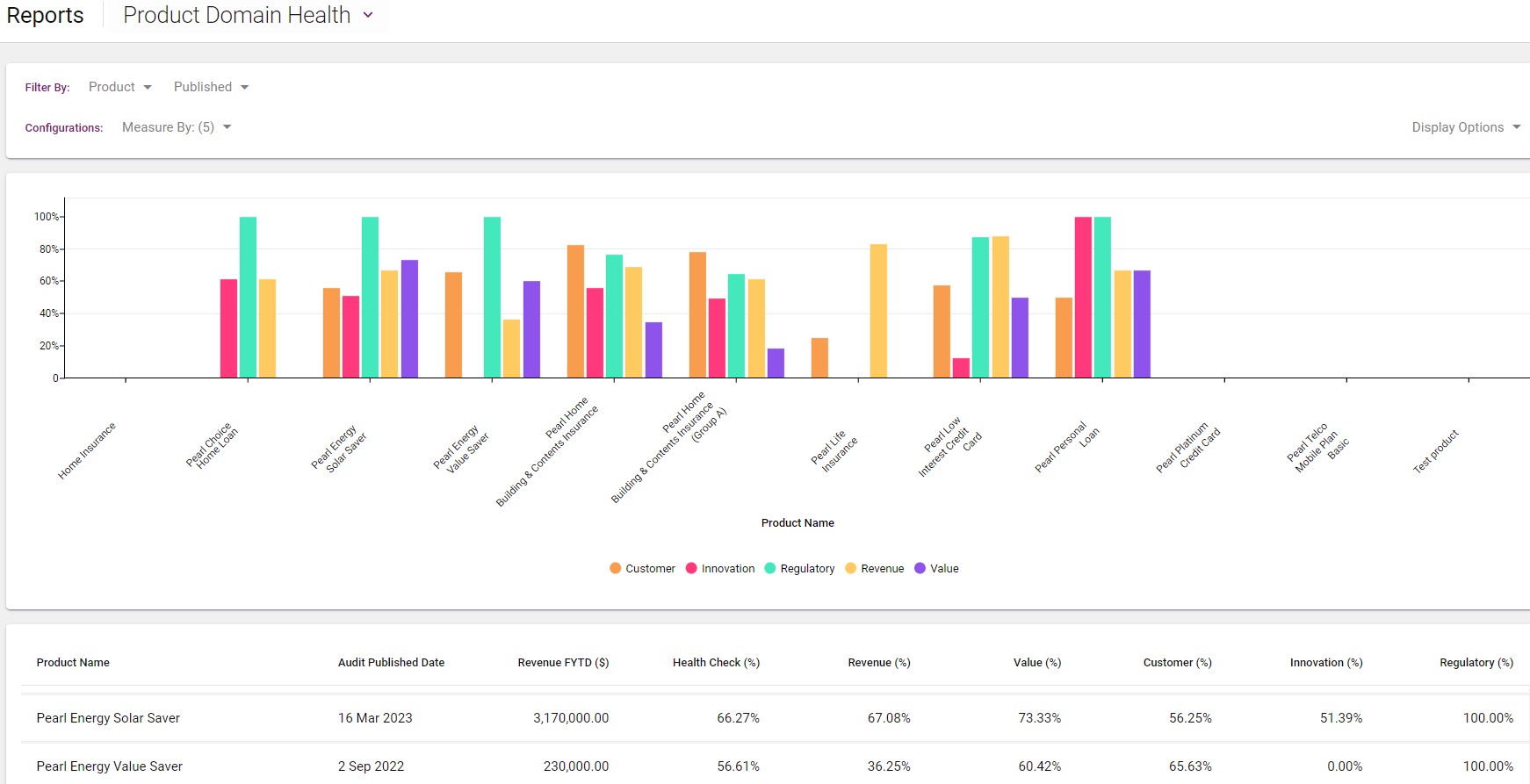Click Pearl Energy Value Saver customer bar

[x=453, y=325]
